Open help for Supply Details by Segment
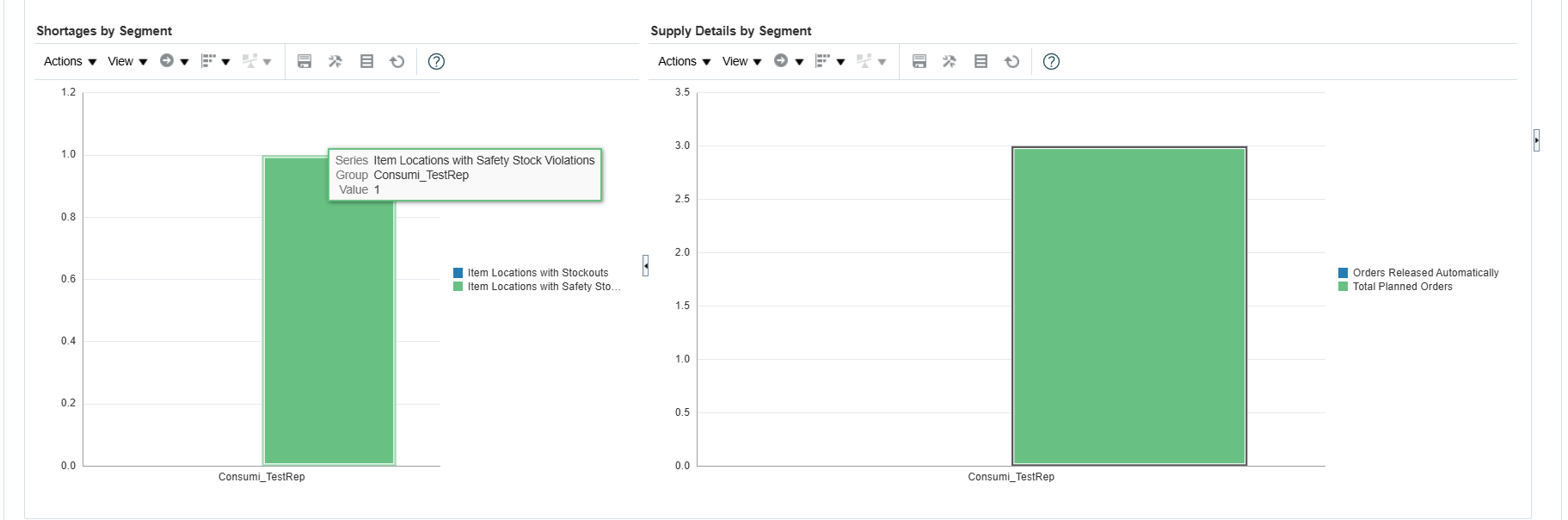 point(1051,61)
